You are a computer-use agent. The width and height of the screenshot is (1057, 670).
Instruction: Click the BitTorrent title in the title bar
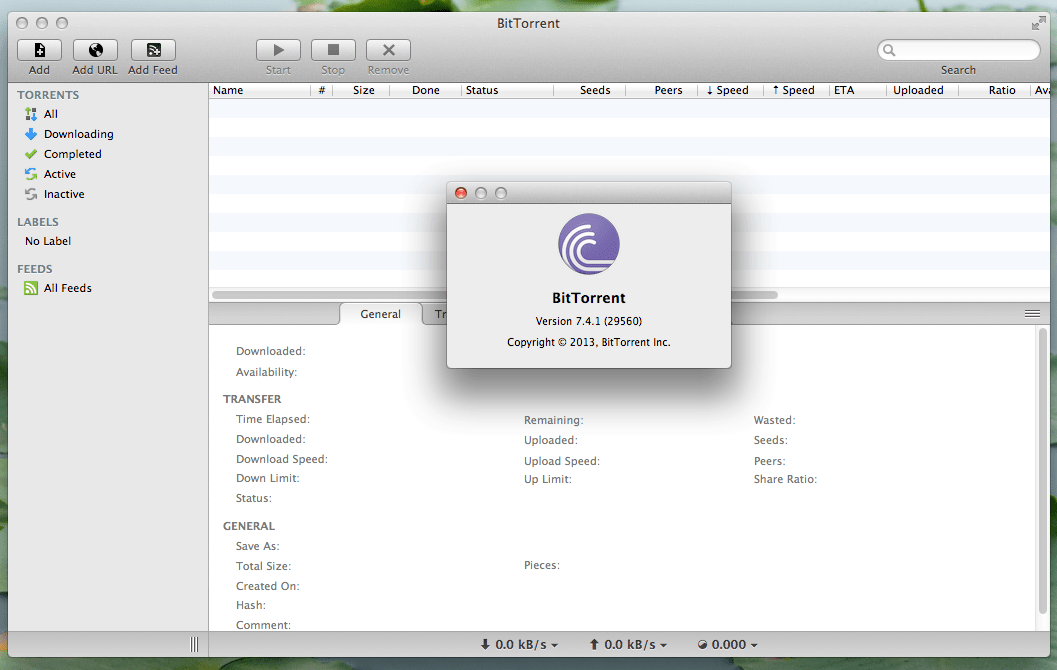(528, 24)
